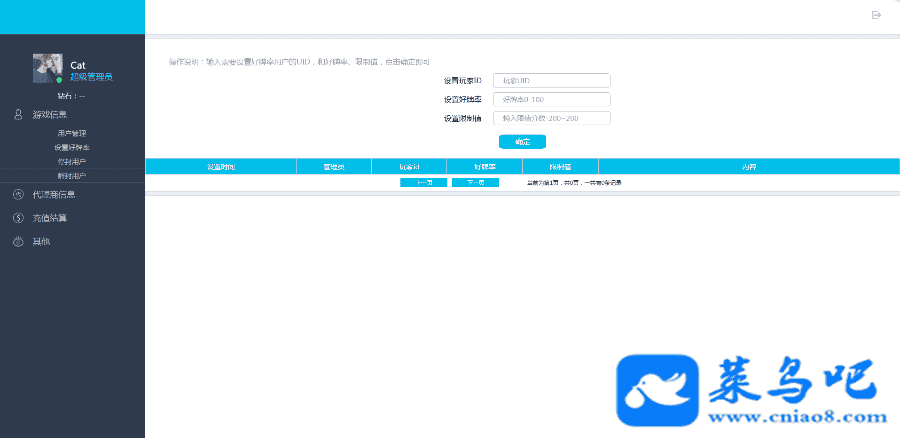Screen dimensions: 900x438
Task: Click the limit value -200~200 input field
Action: tap(551, 118)
